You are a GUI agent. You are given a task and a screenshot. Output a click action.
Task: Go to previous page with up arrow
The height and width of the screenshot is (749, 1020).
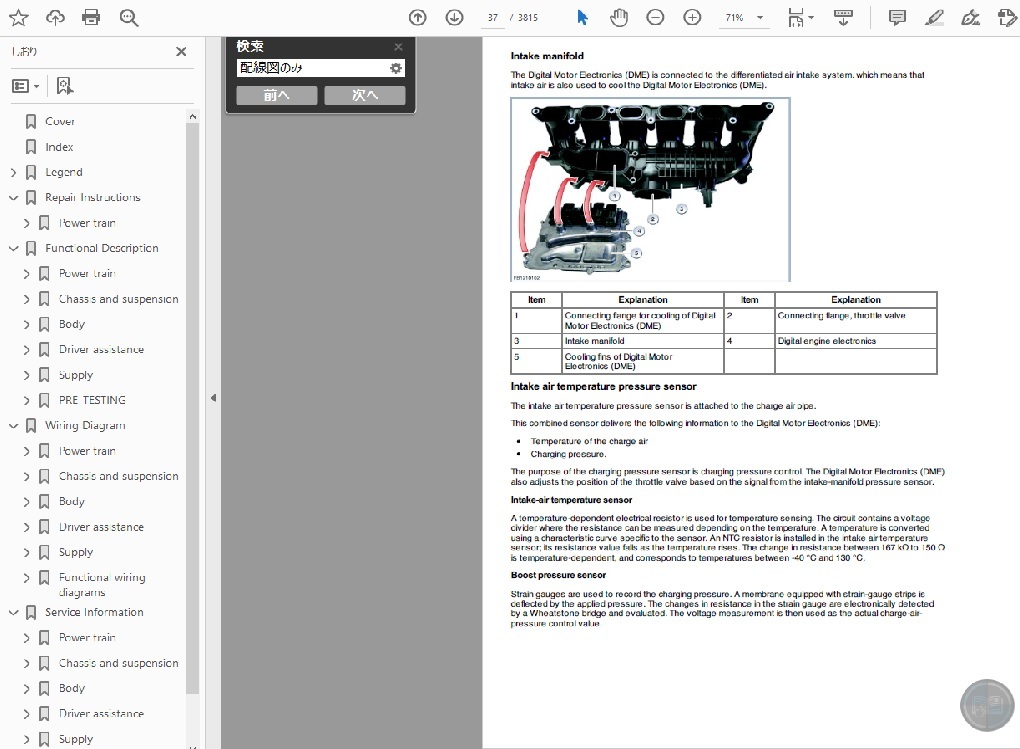[x=418, y=18]
